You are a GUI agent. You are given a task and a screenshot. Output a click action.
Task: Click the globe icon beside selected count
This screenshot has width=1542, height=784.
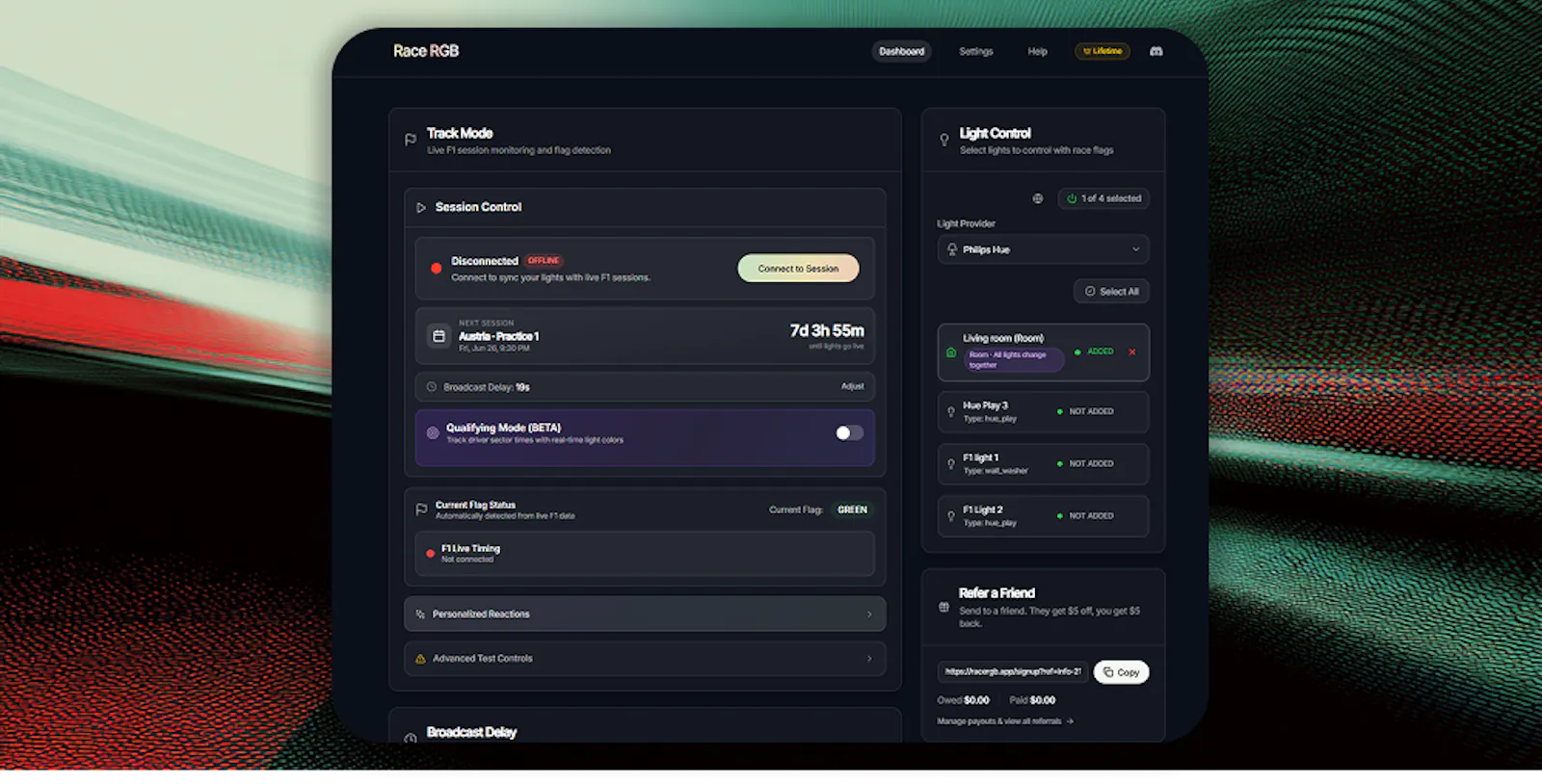[1038, 198]
